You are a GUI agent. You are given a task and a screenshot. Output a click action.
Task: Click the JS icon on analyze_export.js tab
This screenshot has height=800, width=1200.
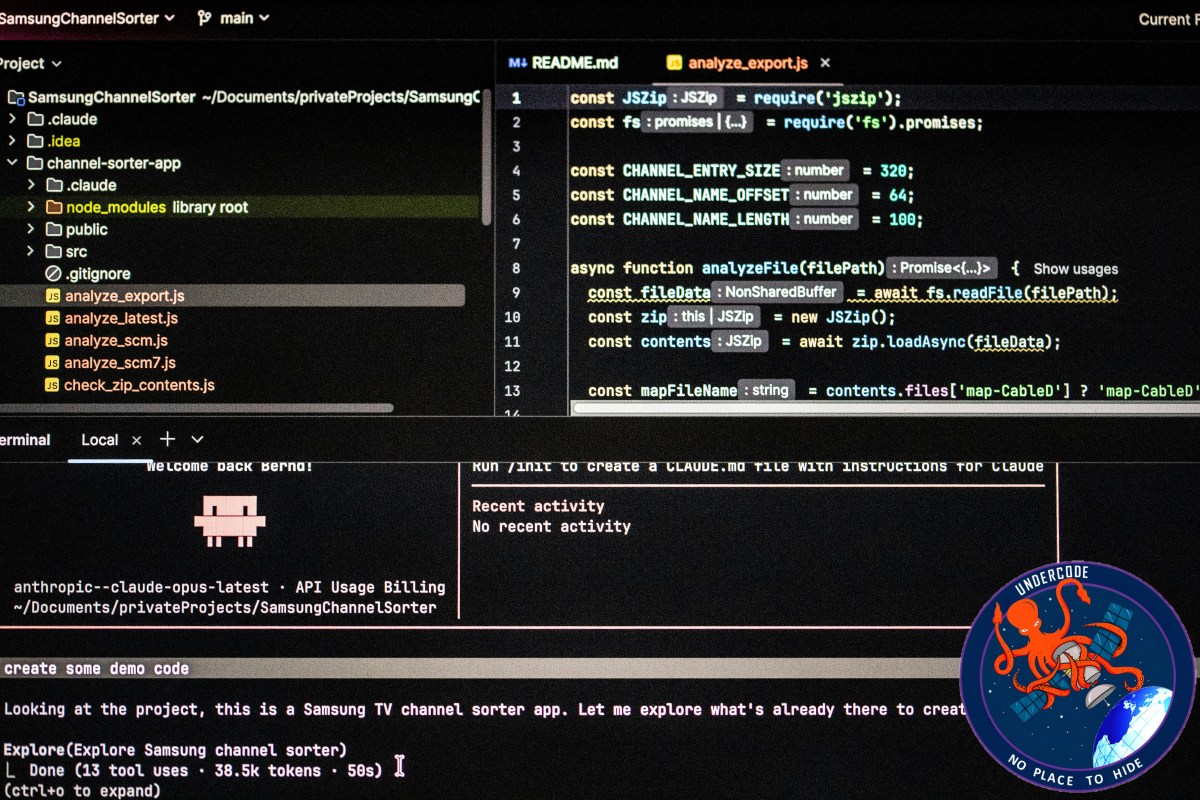(674, 62)
